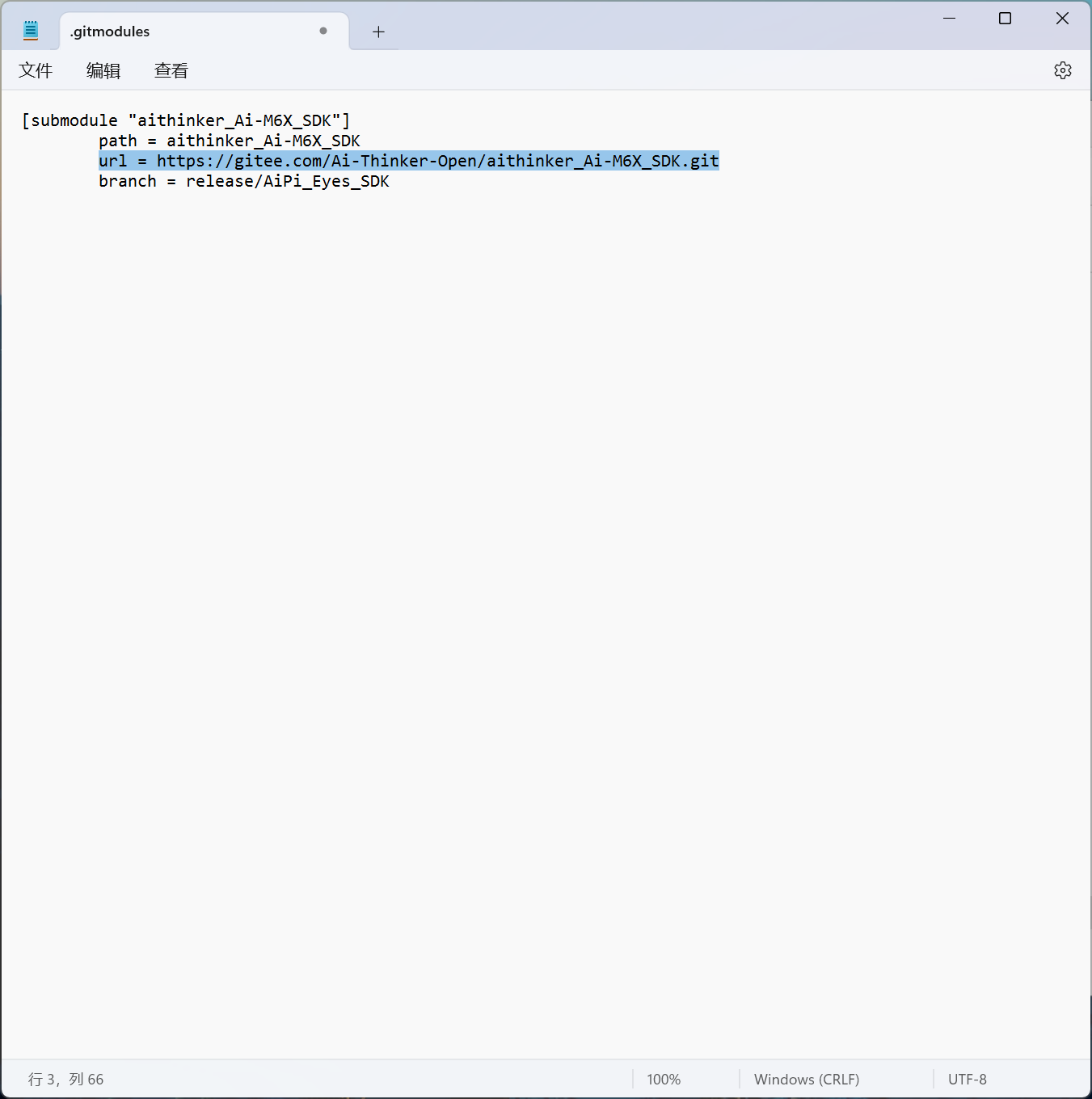
Task: Click the [submodule "aithinker_Ai-M6X_SDK"] line
Action: [186, 120]
